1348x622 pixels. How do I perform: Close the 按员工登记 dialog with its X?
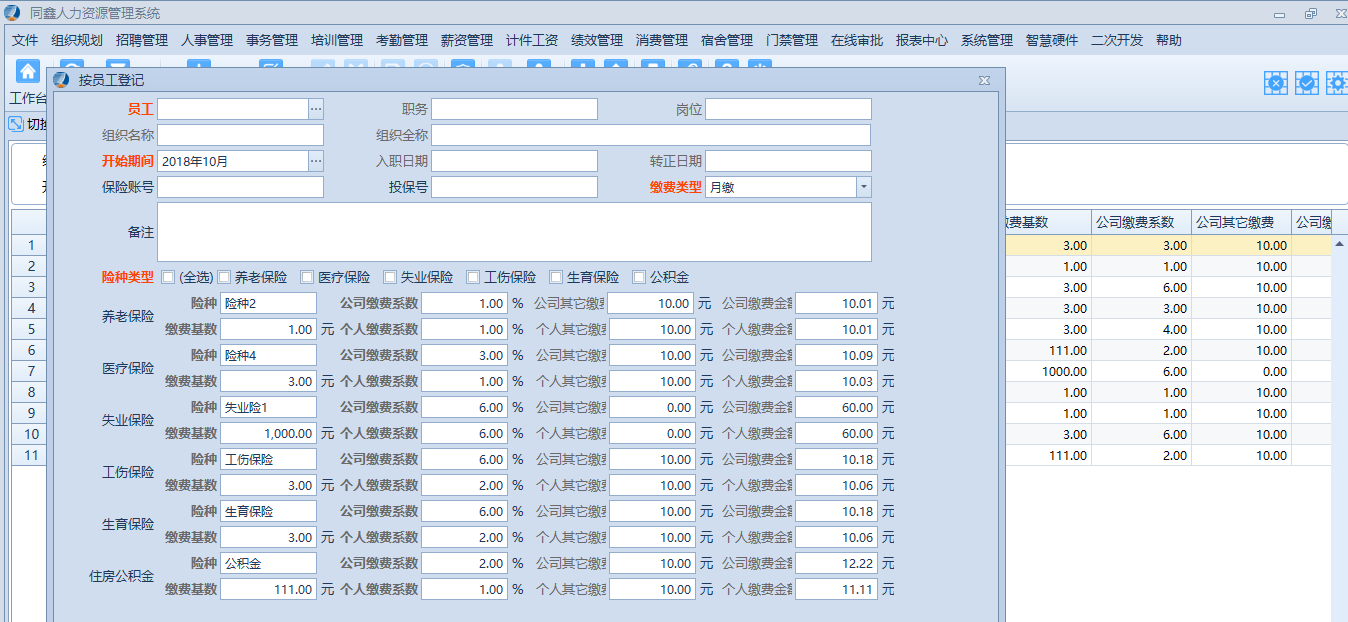point(984,80)
